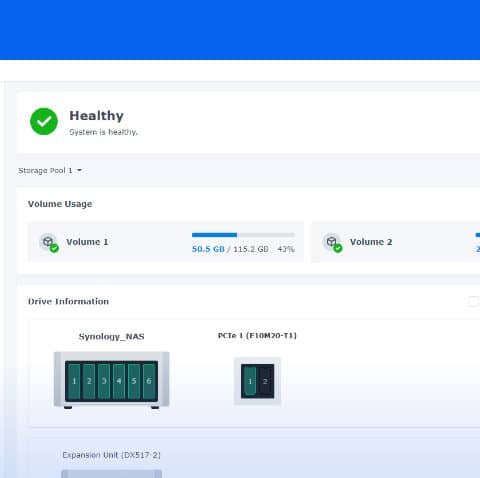Click the Expansion Unit (DX517-2) label
Image resolution: width=480 pixels, height=478 pixels.
pyautogui.click(x=111, y=455)
